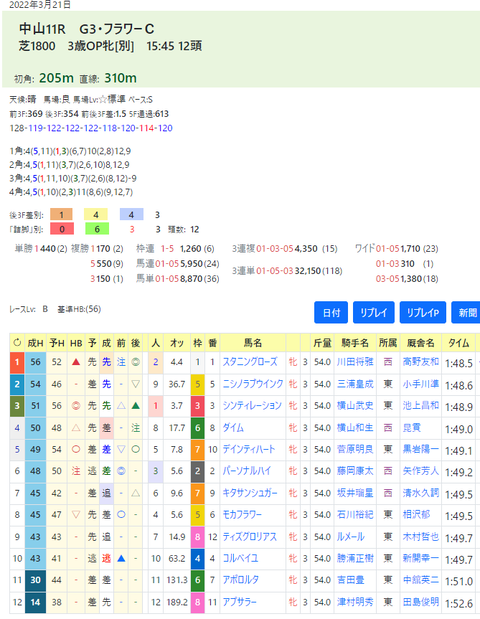Select odds value 189.2 cell

[x=177, y=602]
